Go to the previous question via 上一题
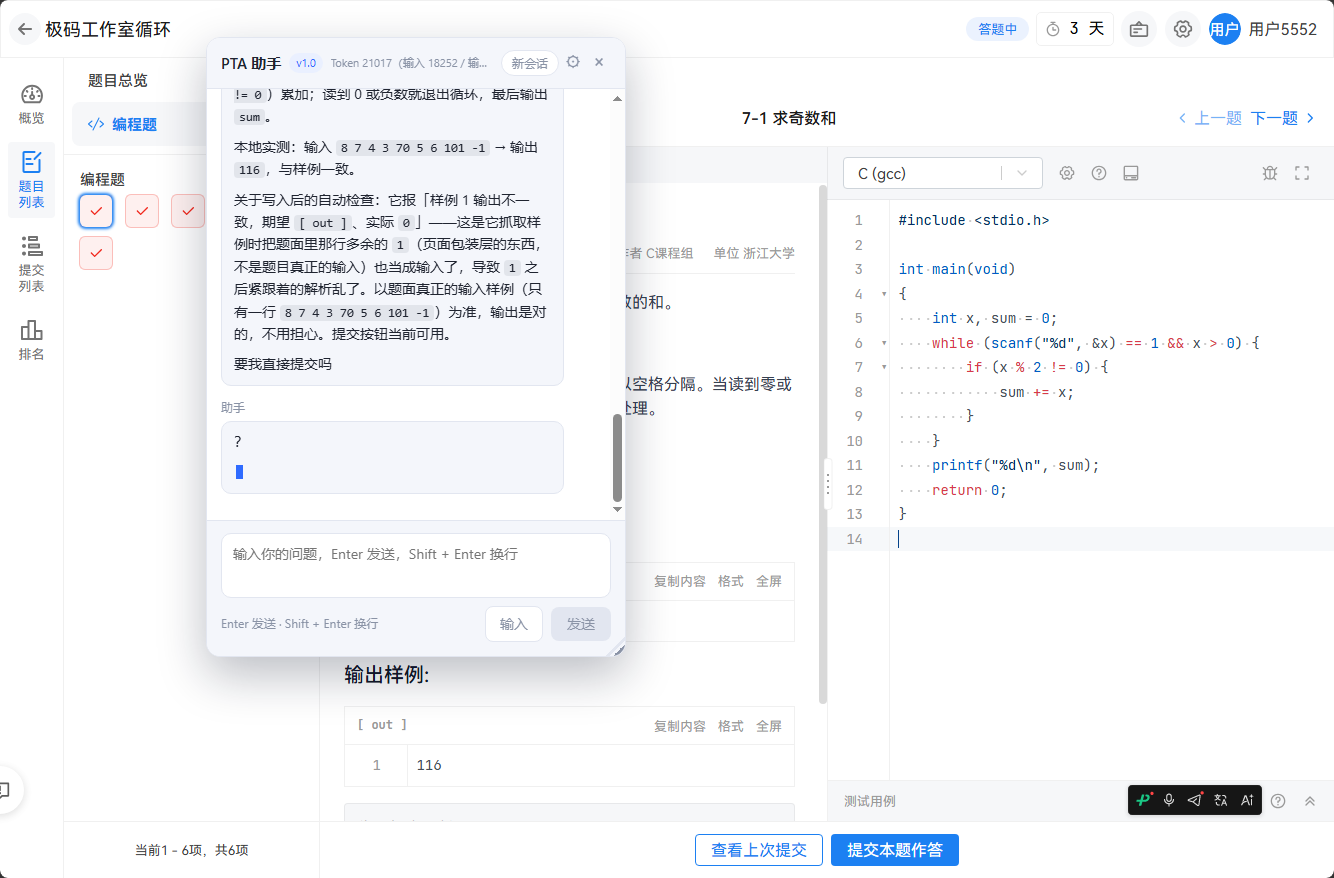This screenshot has height=878, width=1334. pyautogui.click(x=1210, y=119)
